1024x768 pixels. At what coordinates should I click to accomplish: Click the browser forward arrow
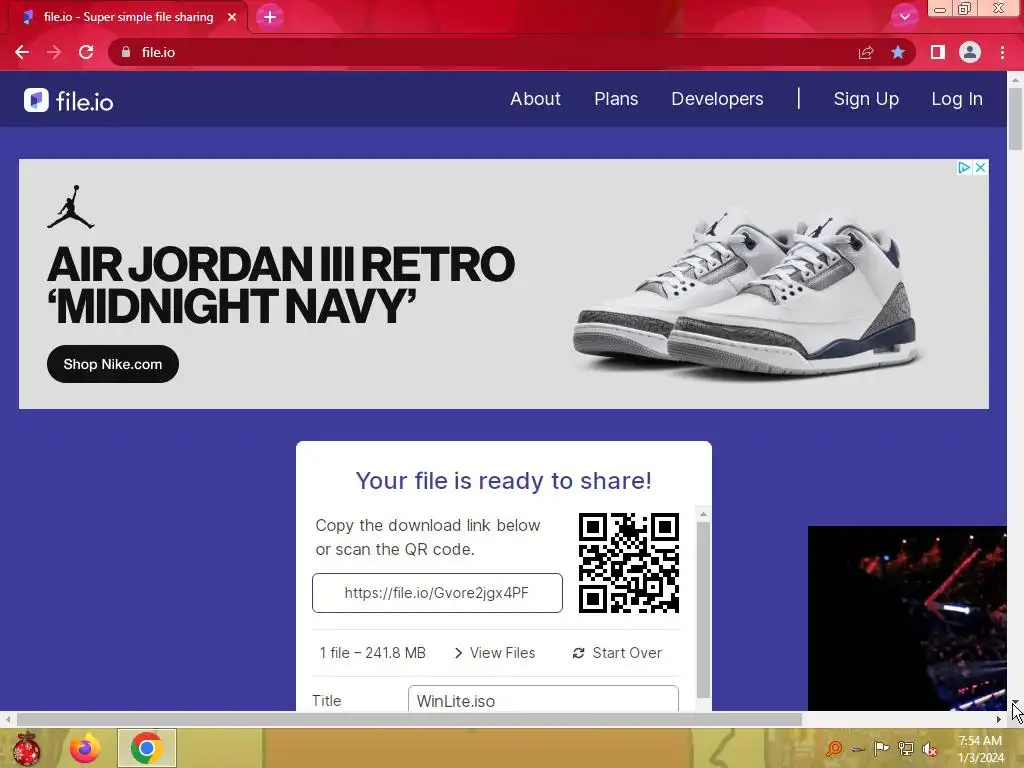54,52
